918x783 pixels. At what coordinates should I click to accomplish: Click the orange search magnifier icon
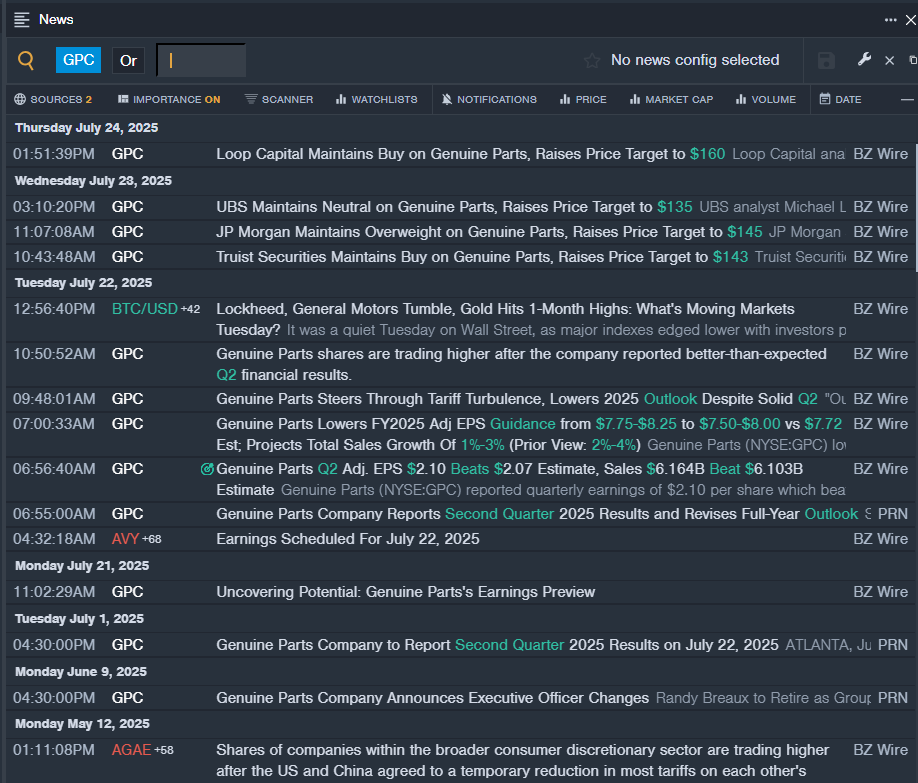tap(26, 60)
